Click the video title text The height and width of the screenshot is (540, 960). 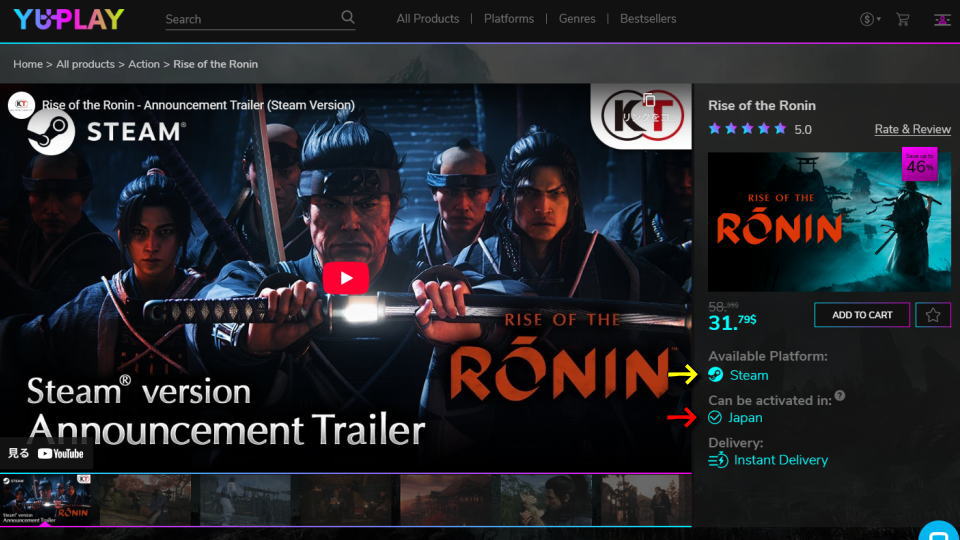click(x=198, y=105)
